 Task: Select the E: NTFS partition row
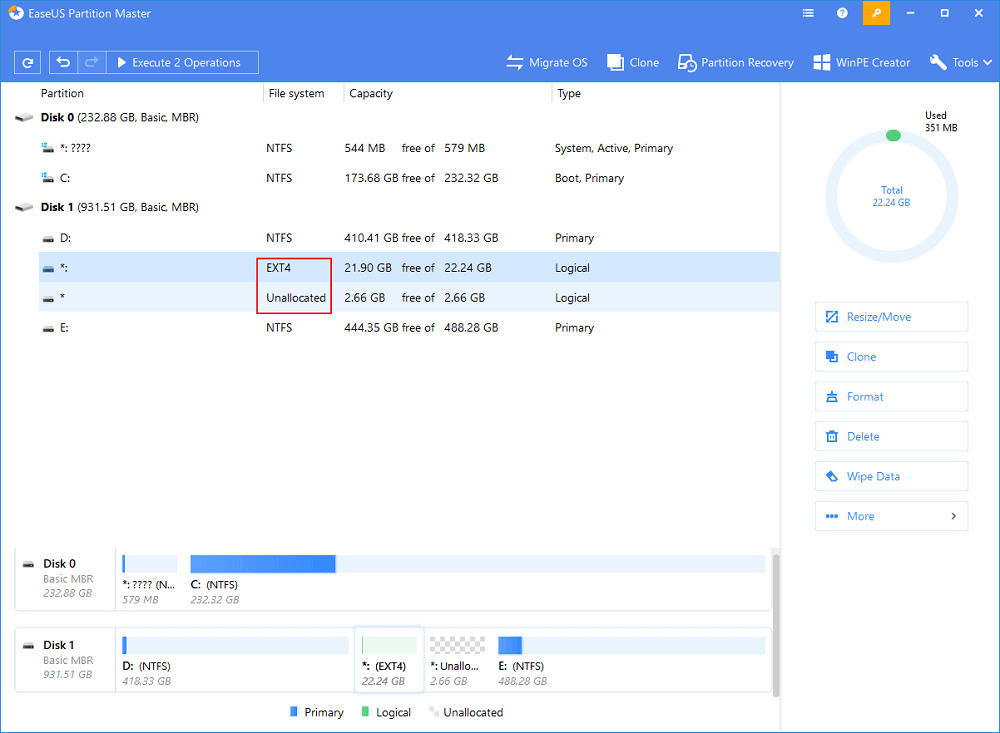[400, 328]
